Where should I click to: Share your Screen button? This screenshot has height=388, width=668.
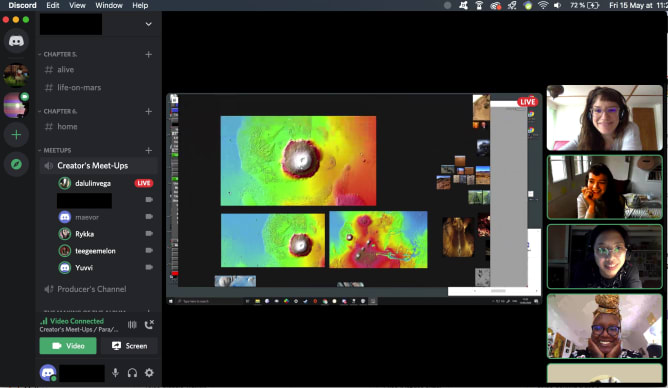(130, 346)
